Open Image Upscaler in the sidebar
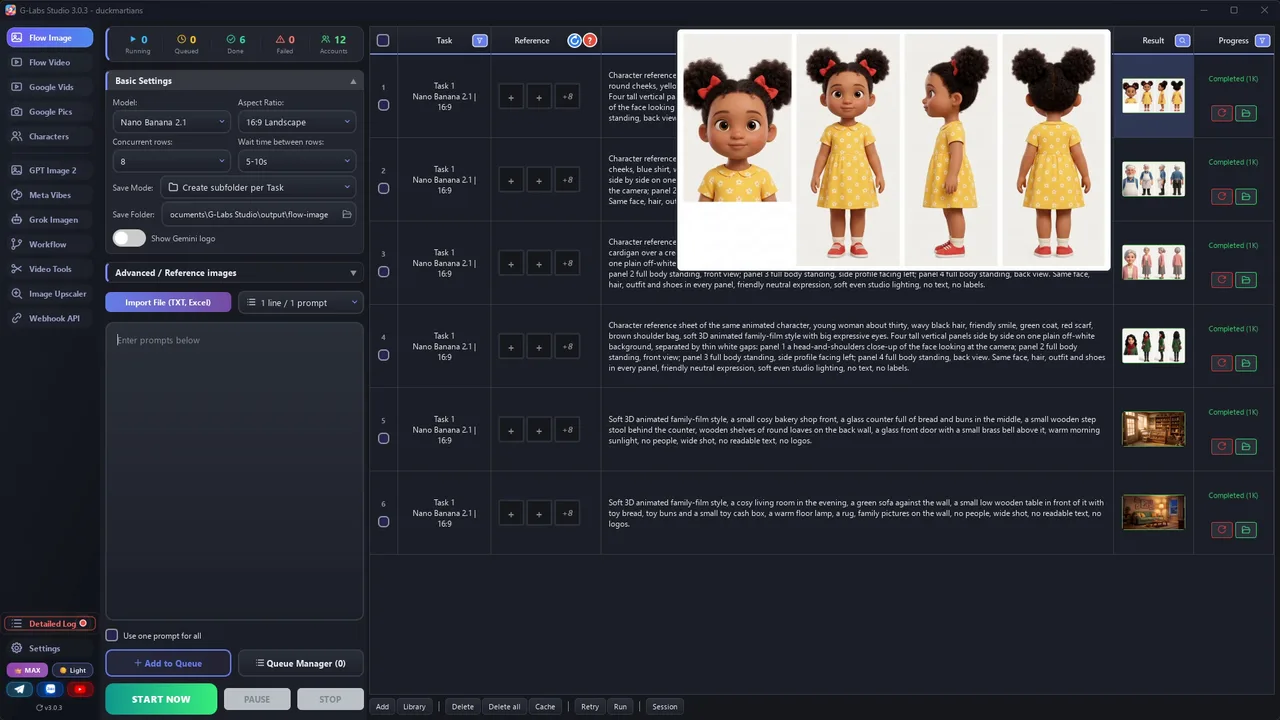1280x720 pixels. tap(49, 294)
